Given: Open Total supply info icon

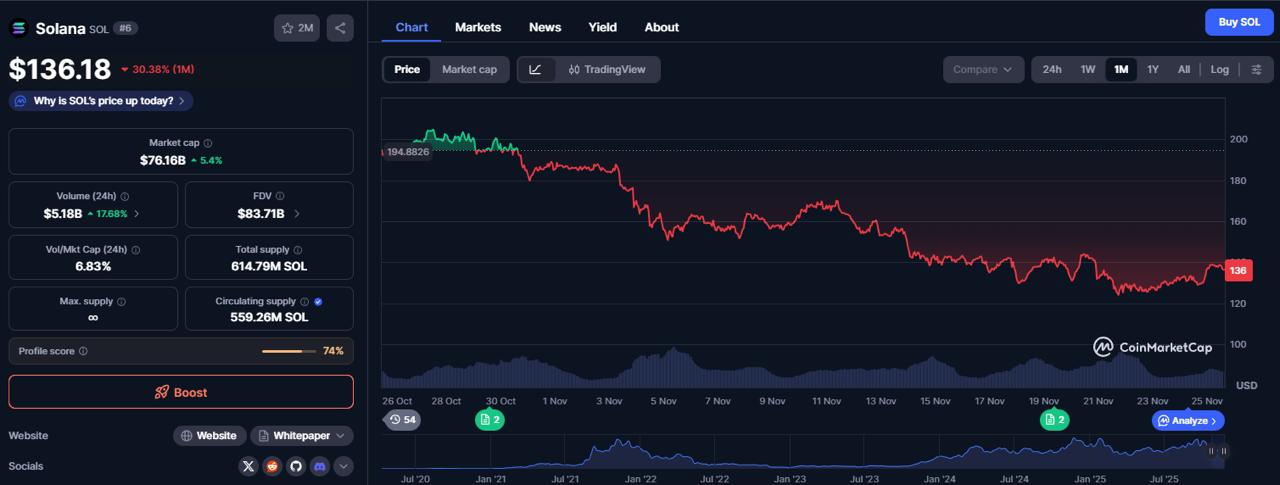Looking at the screenshot, I should [x=298, y=250].
